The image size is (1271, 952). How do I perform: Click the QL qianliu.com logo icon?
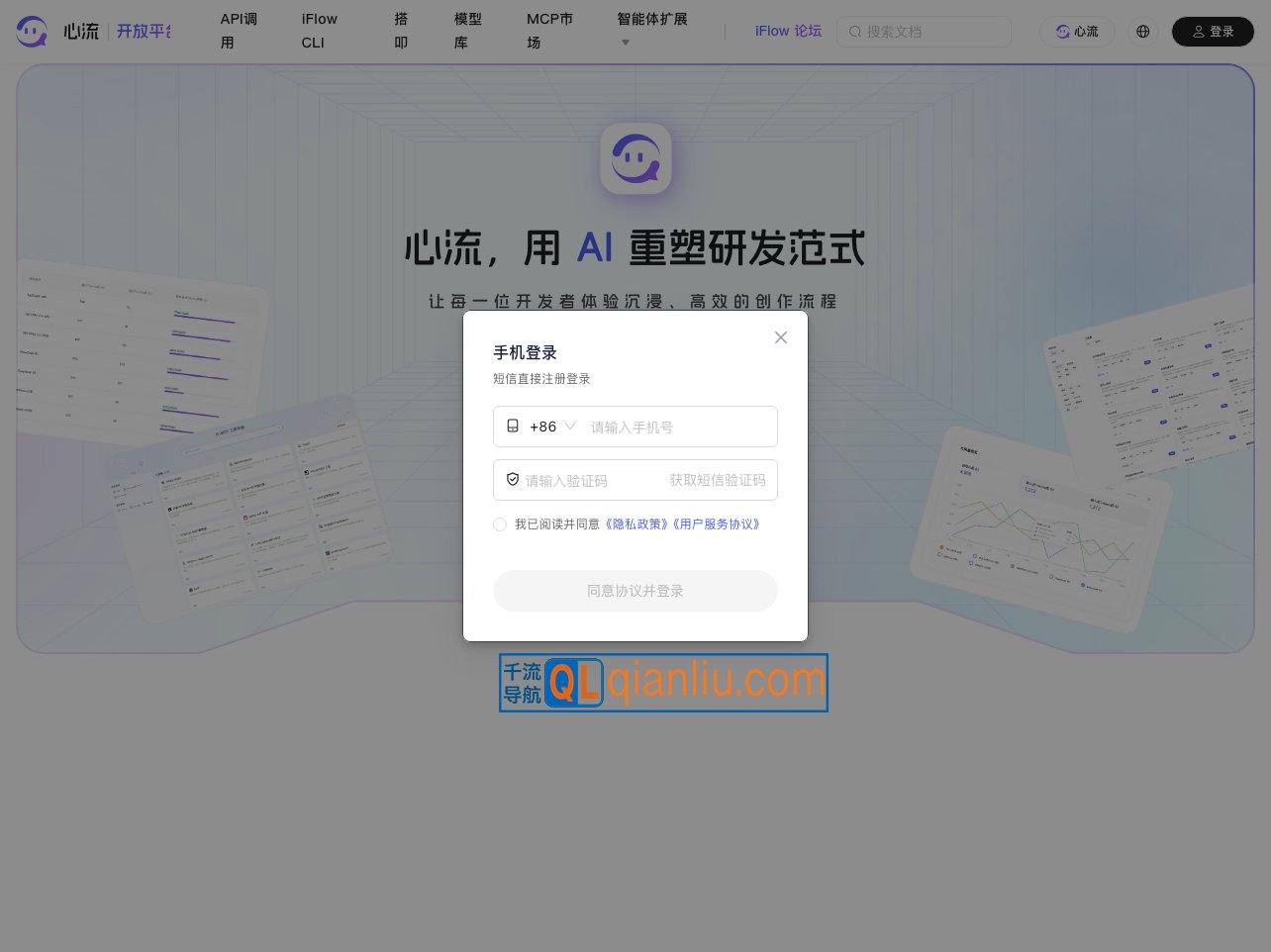click(574, 683)
